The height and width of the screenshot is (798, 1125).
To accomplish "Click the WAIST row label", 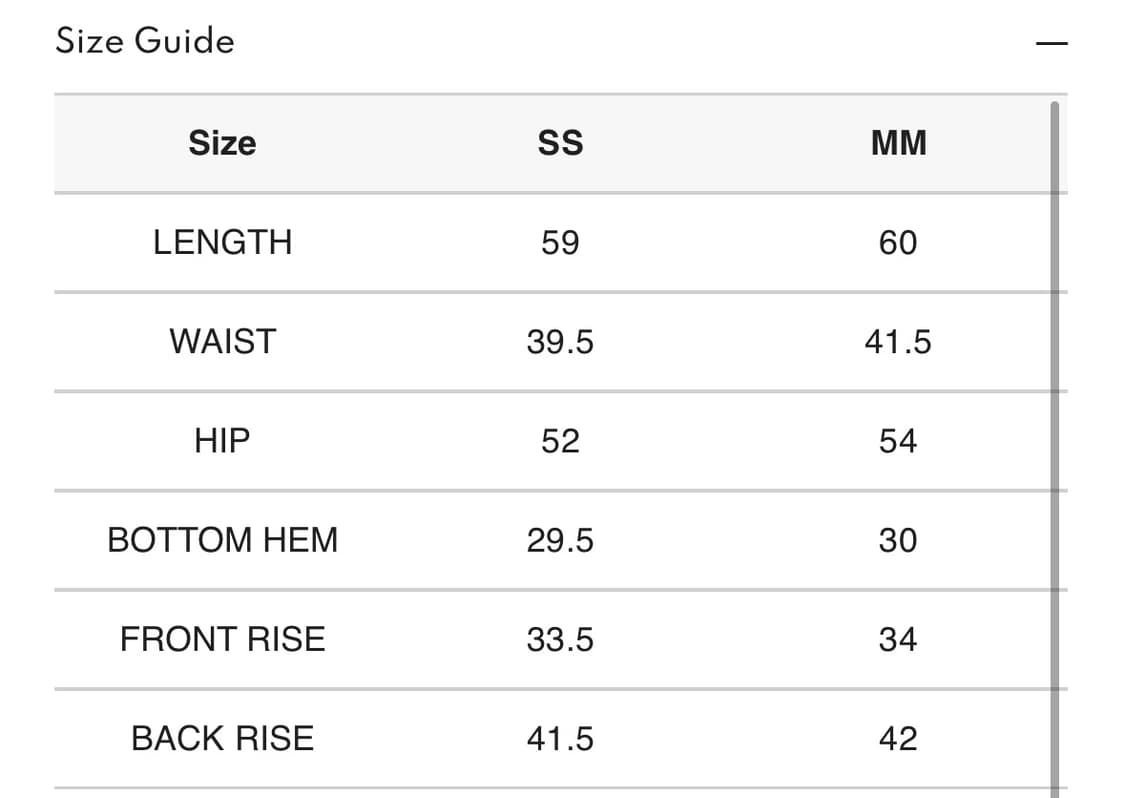I will coord(222,342).
